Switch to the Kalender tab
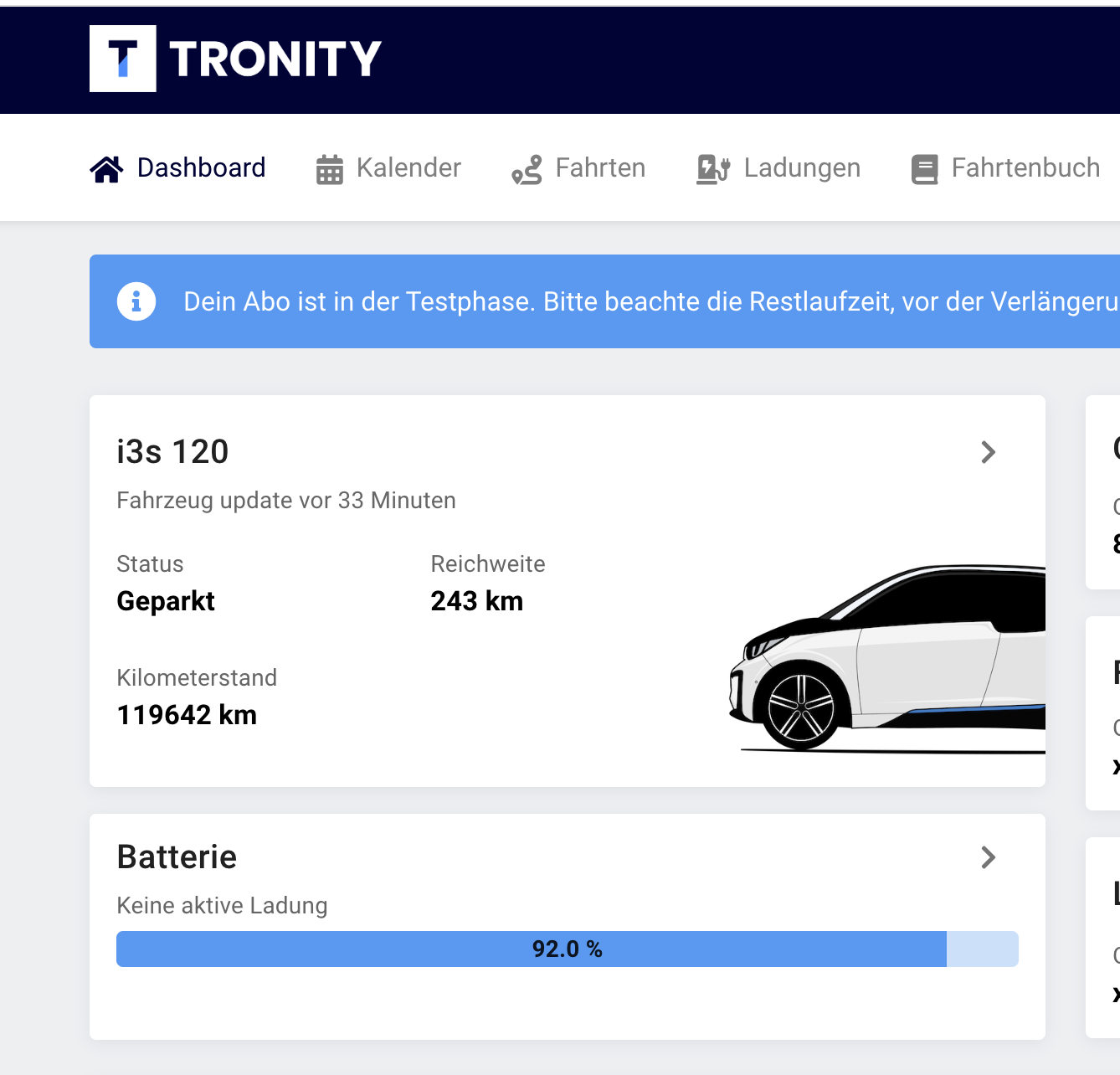The width and height of the screenshot is (1120, 1075). [408, 168]
